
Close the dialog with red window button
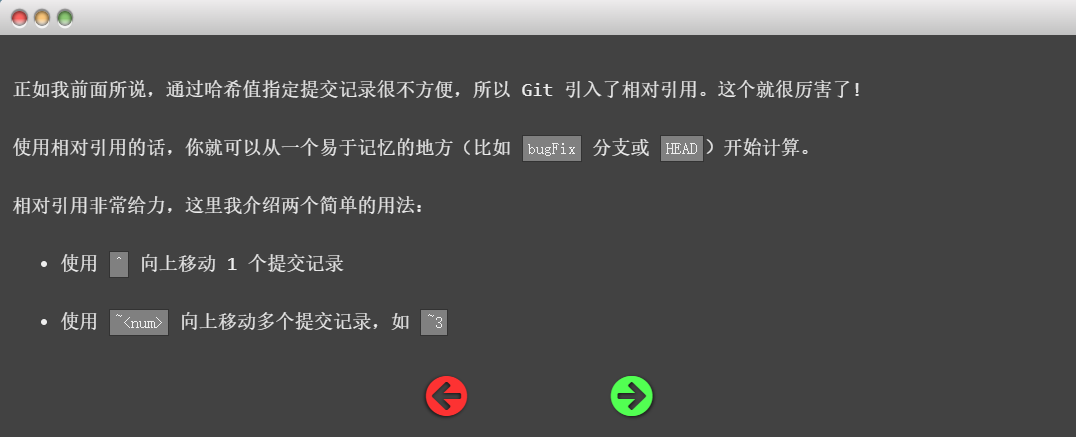point(19,19)
